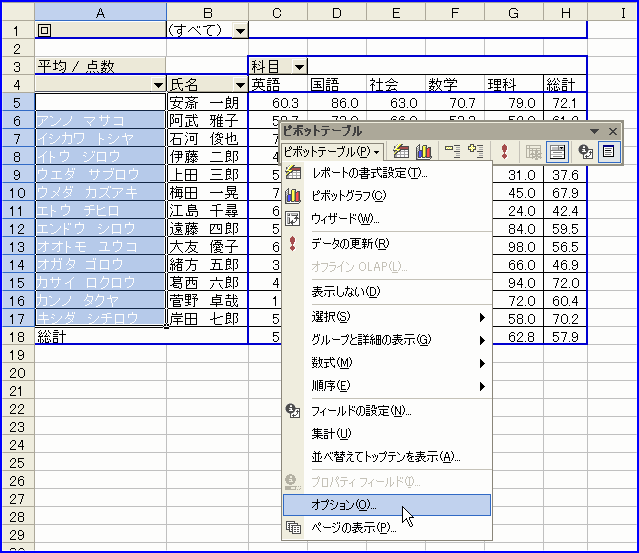
Task: Select column A header
Action: [100, 12]
